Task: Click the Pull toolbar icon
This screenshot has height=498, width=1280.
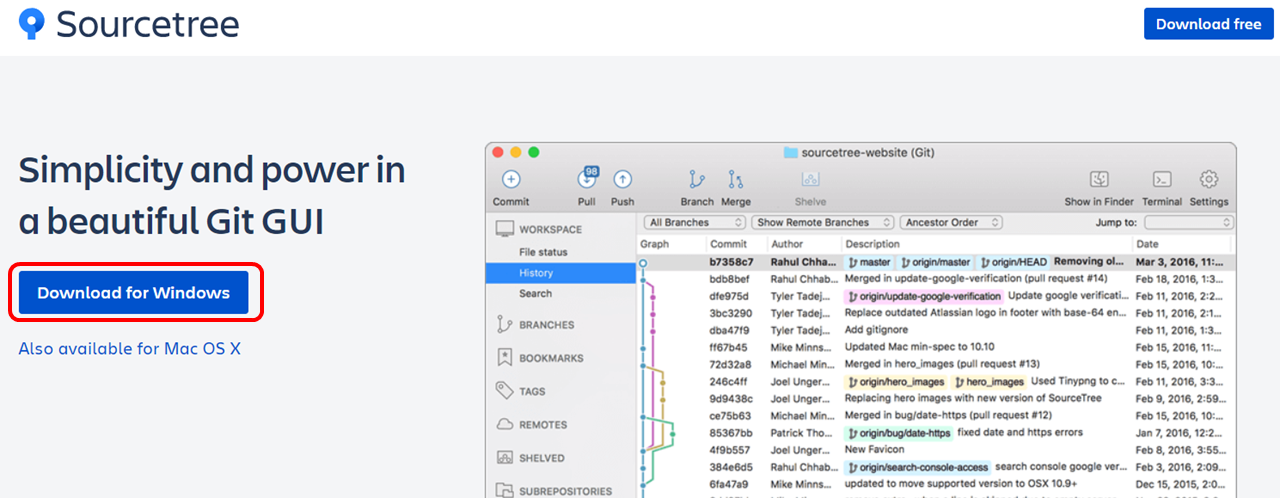Action: point(587,179)
